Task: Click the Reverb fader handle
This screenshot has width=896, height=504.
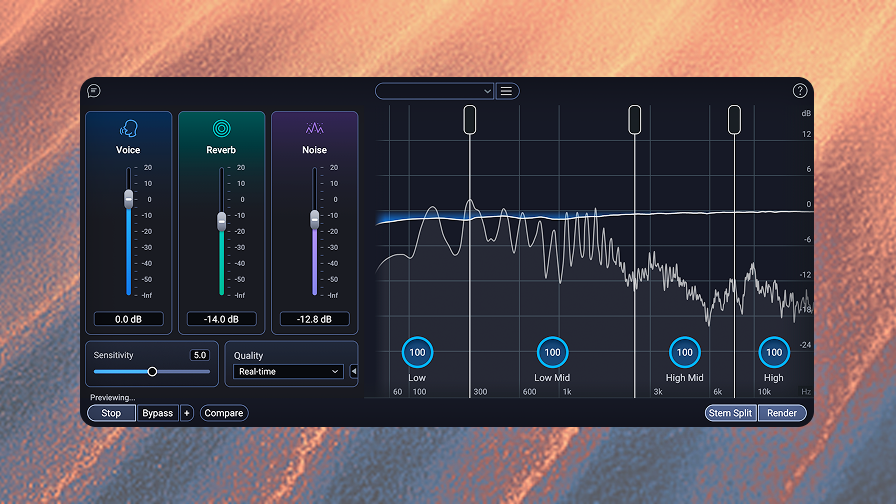Action: point(221,221)
